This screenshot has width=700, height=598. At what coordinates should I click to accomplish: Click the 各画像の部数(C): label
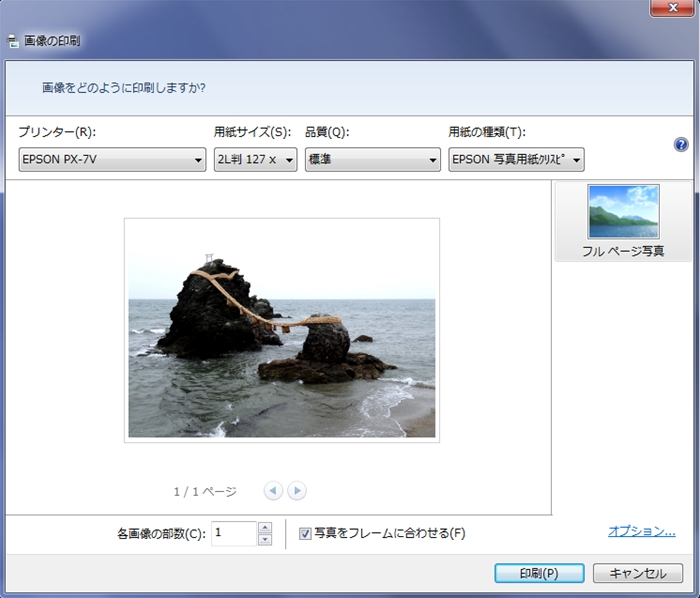point(162,534)
